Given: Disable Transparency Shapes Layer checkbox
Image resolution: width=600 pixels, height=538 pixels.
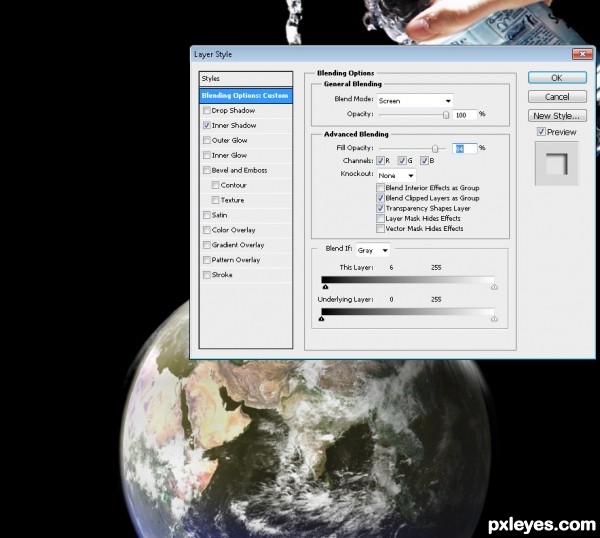Looking at the screenshot, I should click(380, 208).
